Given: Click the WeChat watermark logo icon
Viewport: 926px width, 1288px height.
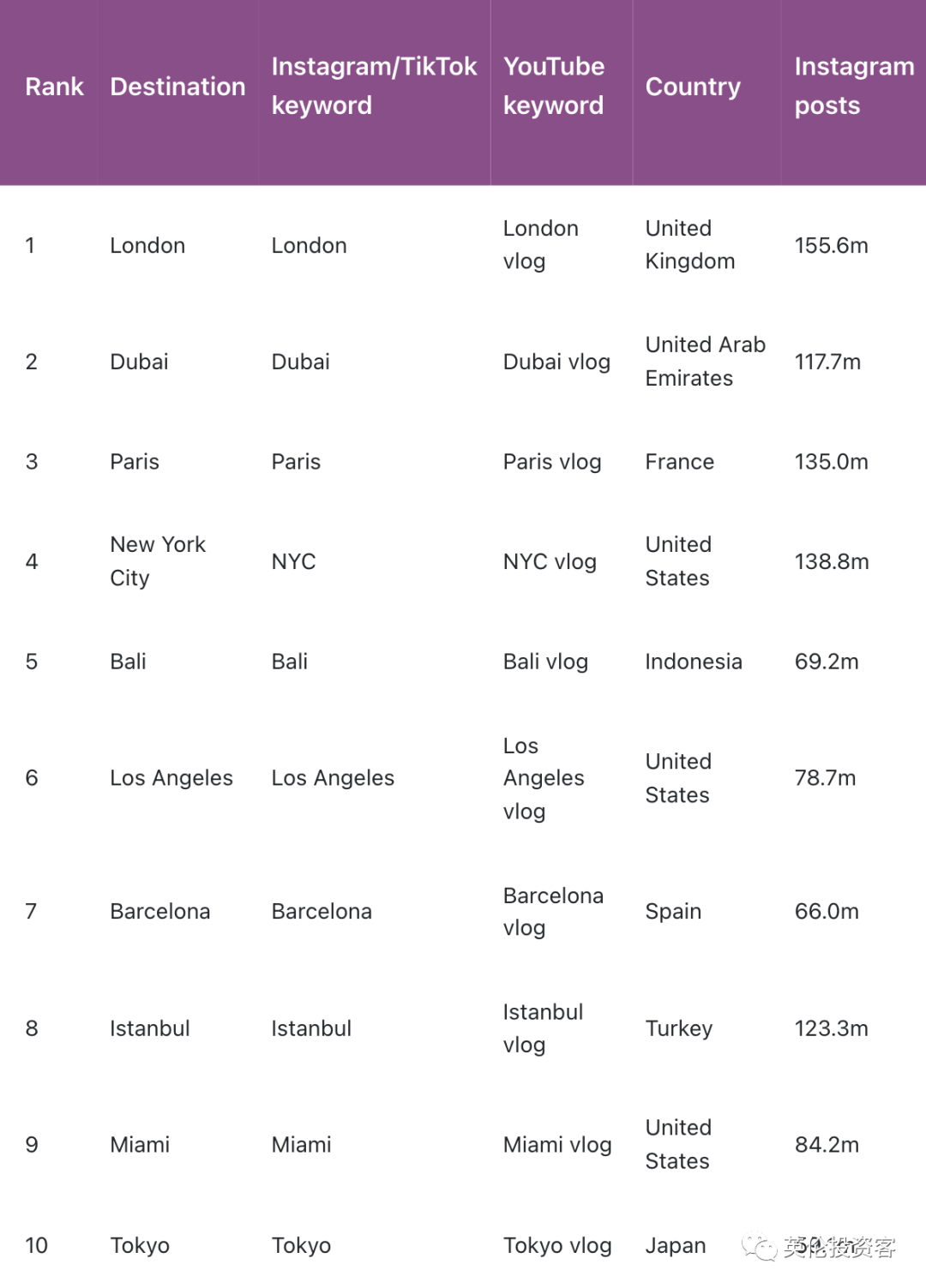Looking at the screenshot, I should (x=759, y=1247).
